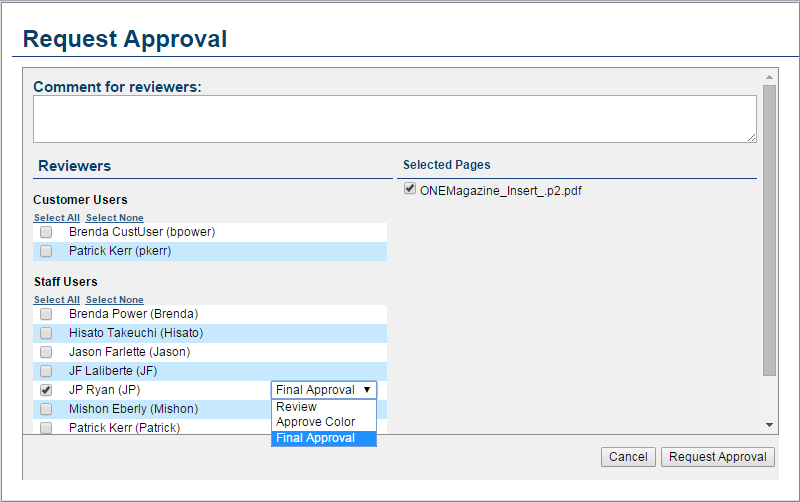The height and width of the screenshot is (502, 800).
Task: Click Select All under Staff Users
Action: coord(56,300)
